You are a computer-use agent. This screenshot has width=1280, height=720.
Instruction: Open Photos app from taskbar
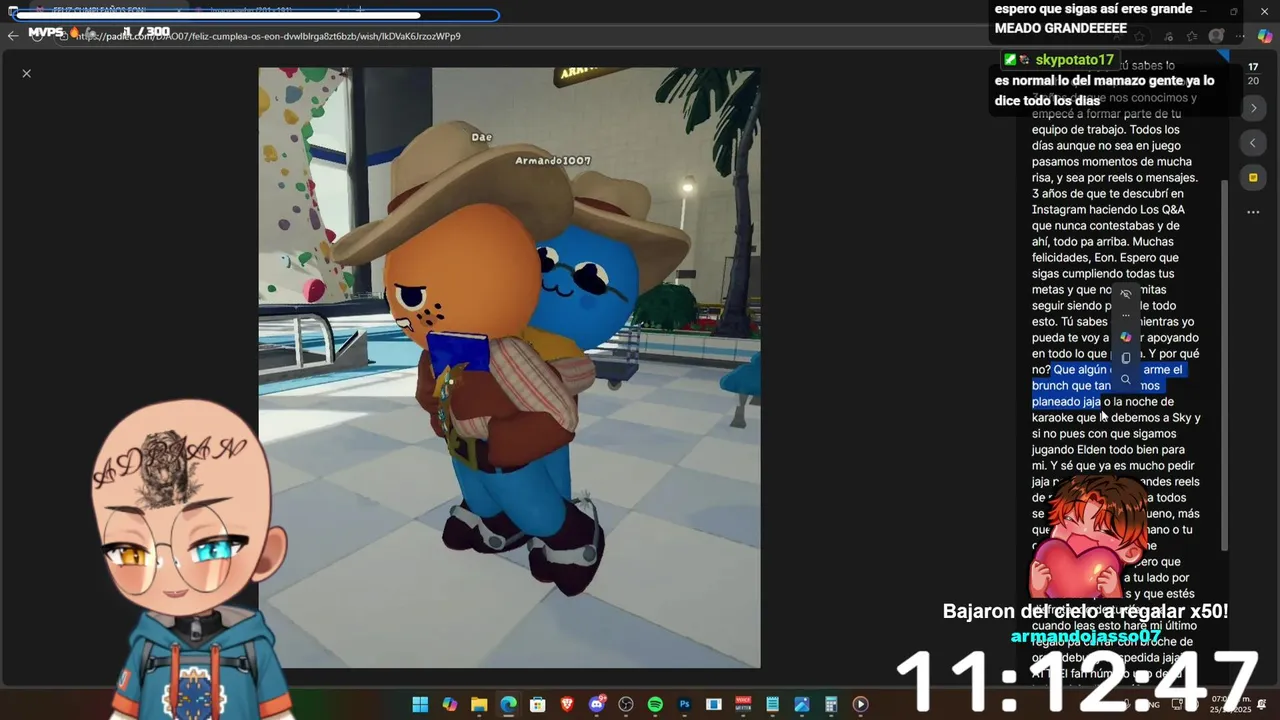click(802, 704)
